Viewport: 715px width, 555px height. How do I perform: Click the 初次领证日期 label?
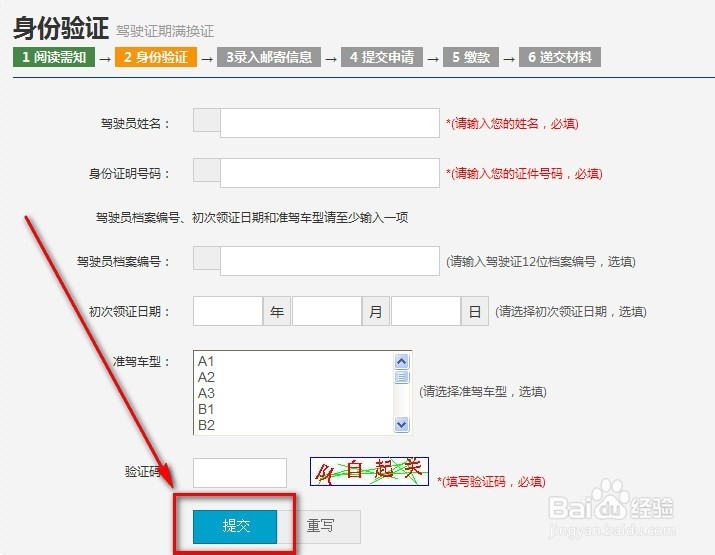(129, 311)
